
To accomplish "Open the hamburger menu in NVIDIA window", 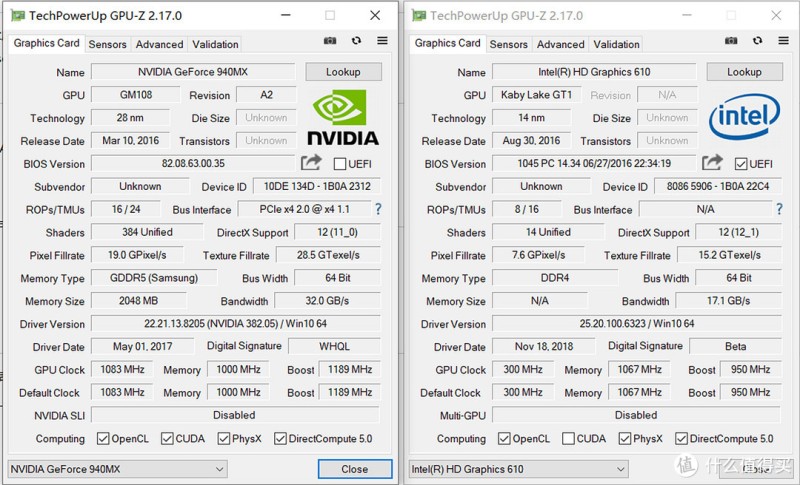I will [382, 40].
